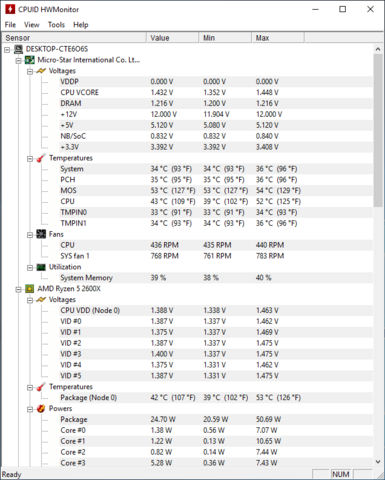Click the Utilization group icon

[41, 267]
